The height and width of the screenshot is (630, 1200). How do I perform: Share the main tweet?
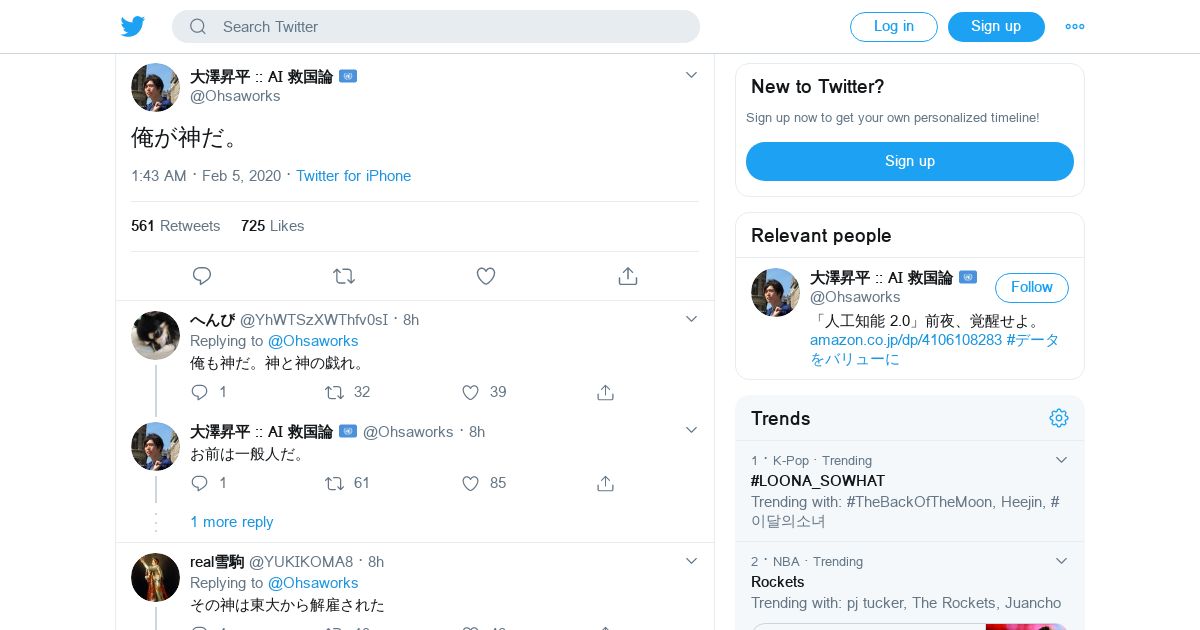point(628,276)
